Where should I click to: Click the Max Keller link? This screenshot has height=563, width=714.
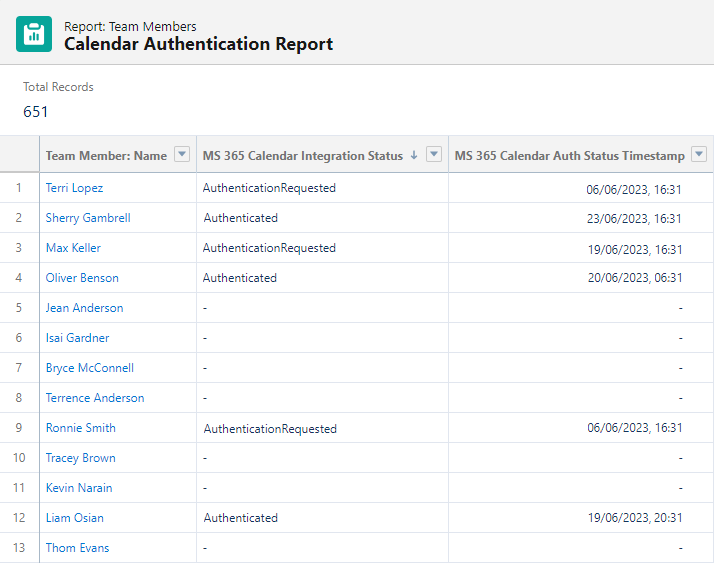click(x=73, y=248)
